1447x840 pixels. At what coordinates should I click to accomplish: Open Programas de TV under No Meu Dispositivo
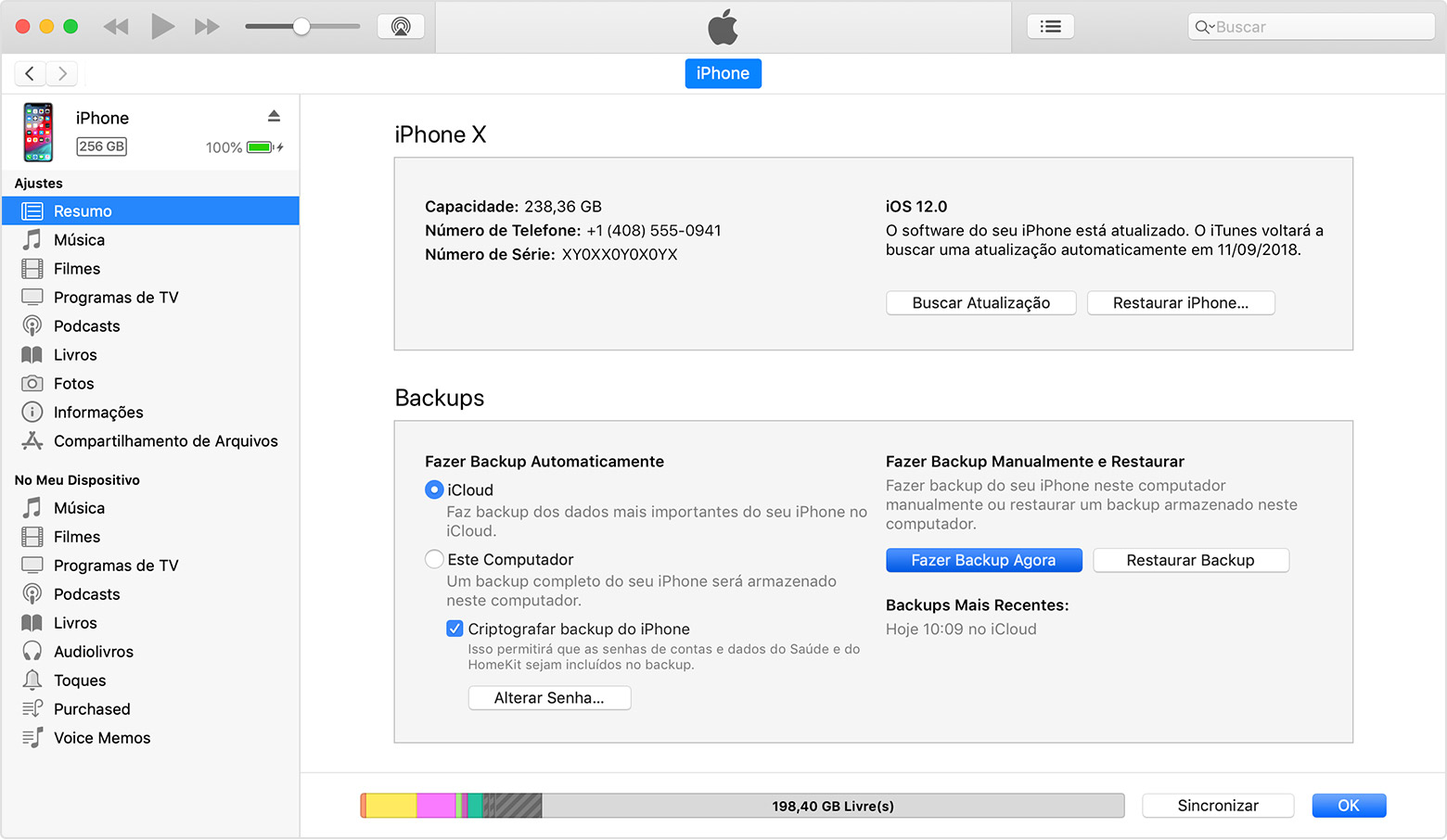(x=150, y=566)
